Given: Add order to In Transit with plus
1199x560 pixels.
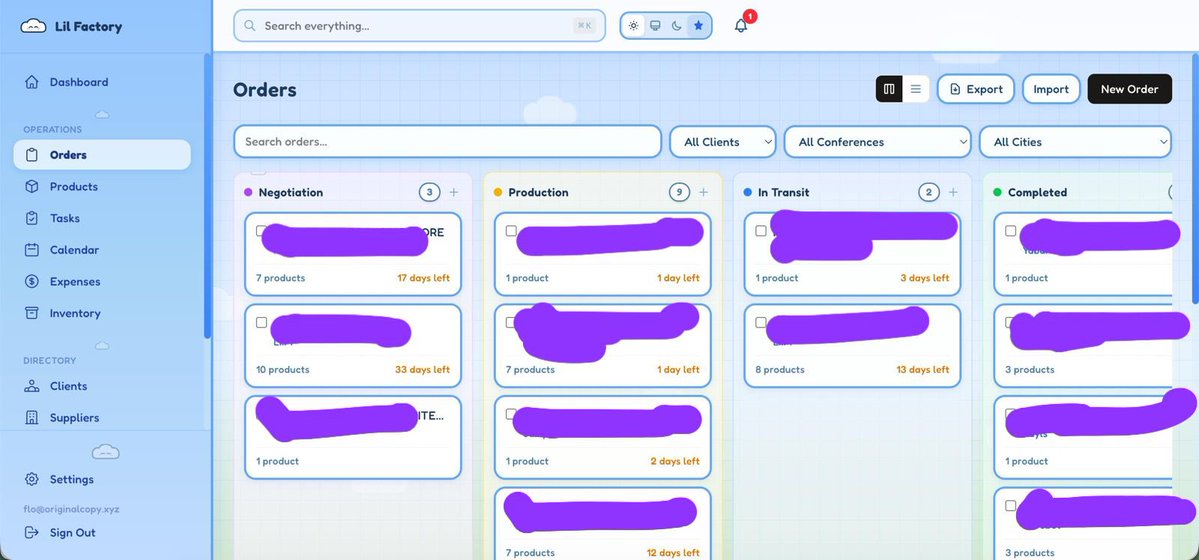Looking at the screenshot, I should tap(953, 192).
